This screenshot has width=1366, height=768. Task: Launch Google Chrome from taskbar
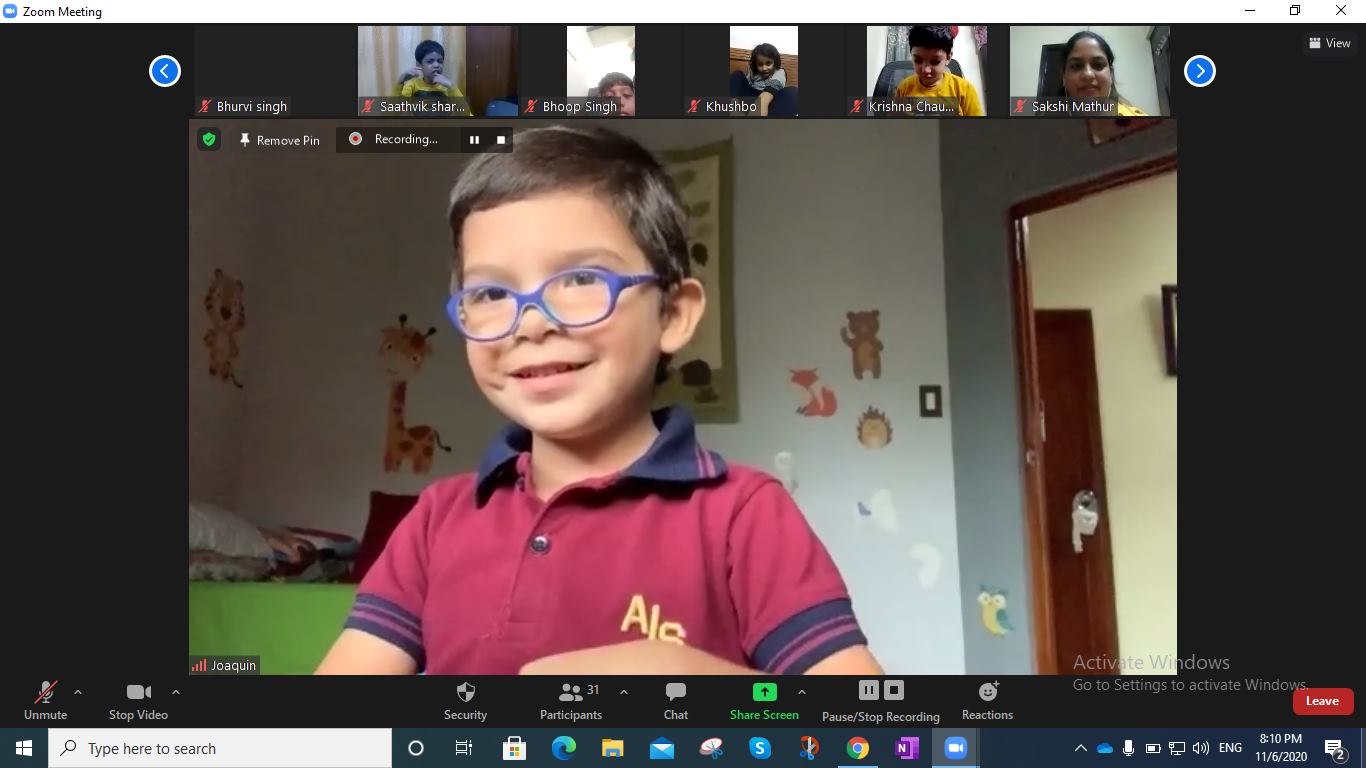pyautogui.click(x=857, y=748)
